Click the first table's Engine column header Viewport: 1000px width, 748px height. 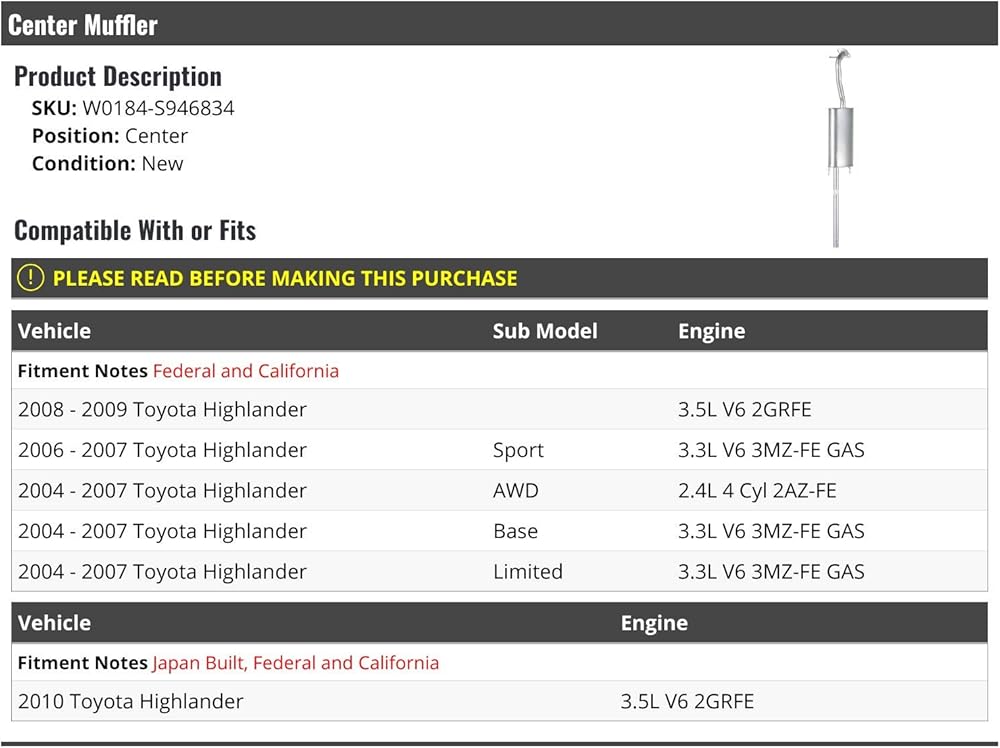coord(712,332)
